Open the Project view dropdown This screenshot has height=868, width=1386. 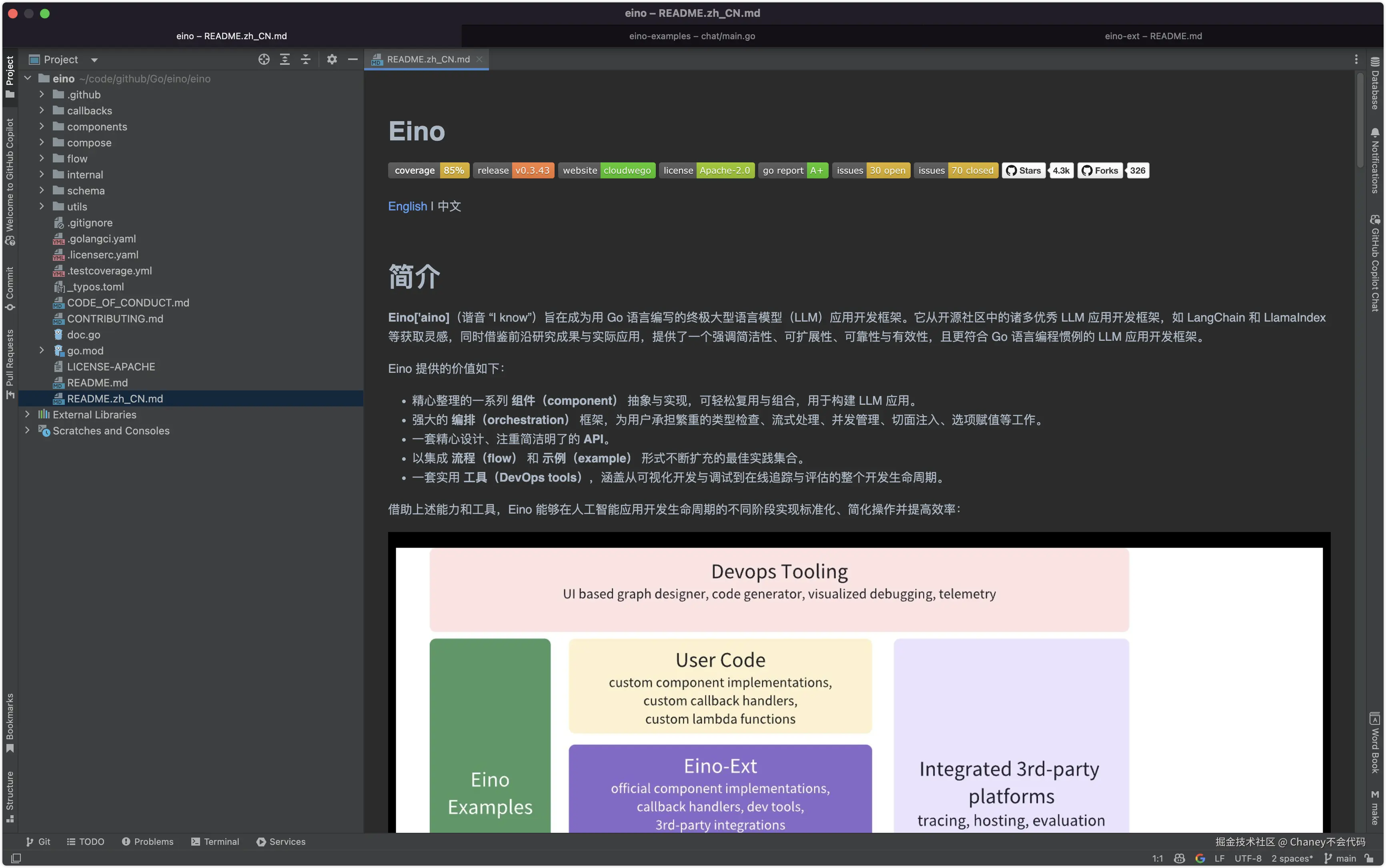(94, 60)
